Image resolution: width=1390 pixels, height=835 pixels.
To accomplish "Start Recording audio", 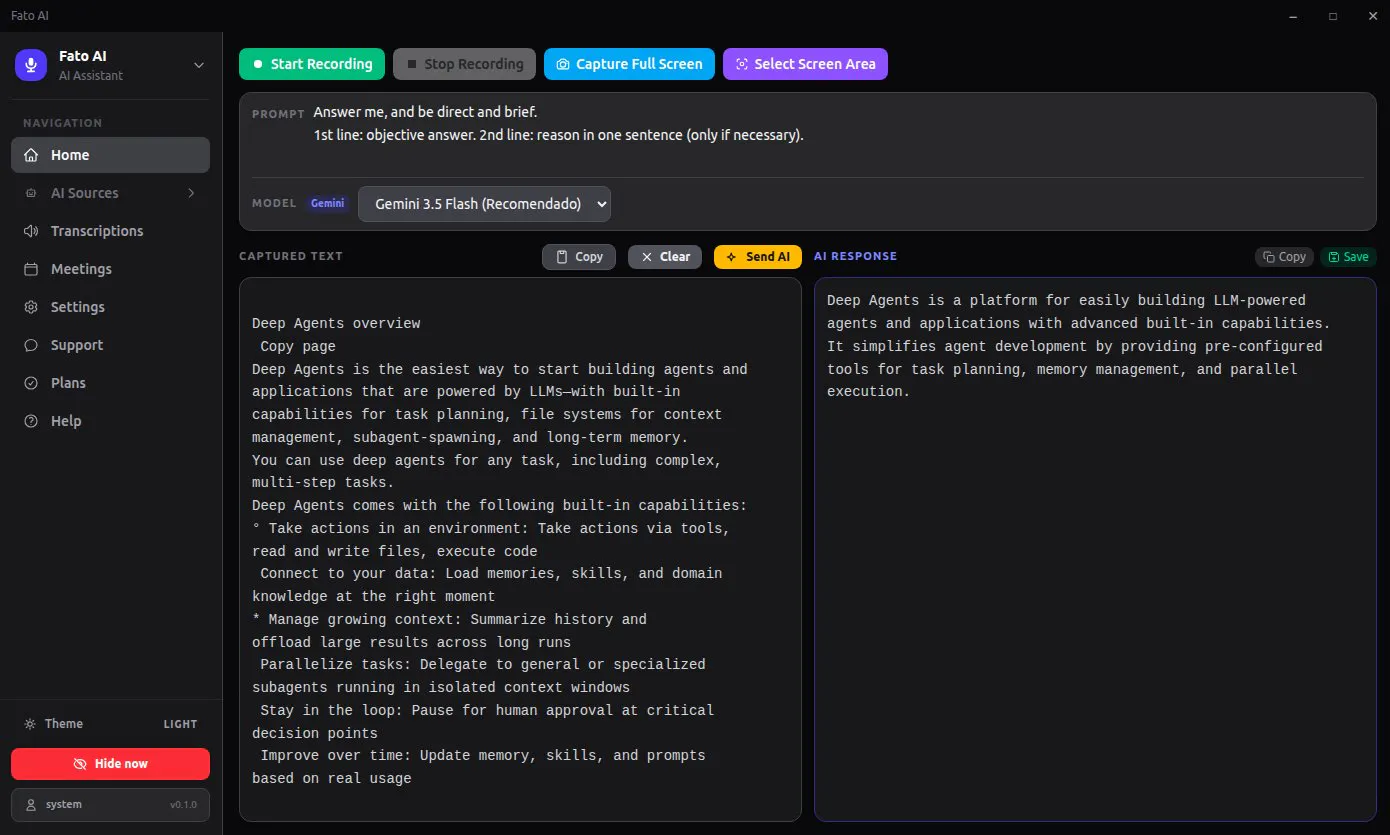I will 312,64.
